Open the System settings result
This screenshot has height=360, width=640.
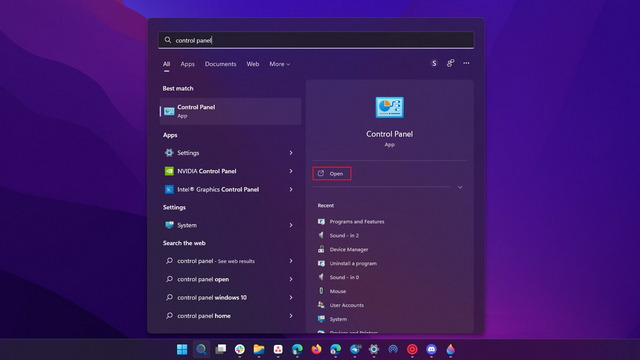(x=230, y=225)
